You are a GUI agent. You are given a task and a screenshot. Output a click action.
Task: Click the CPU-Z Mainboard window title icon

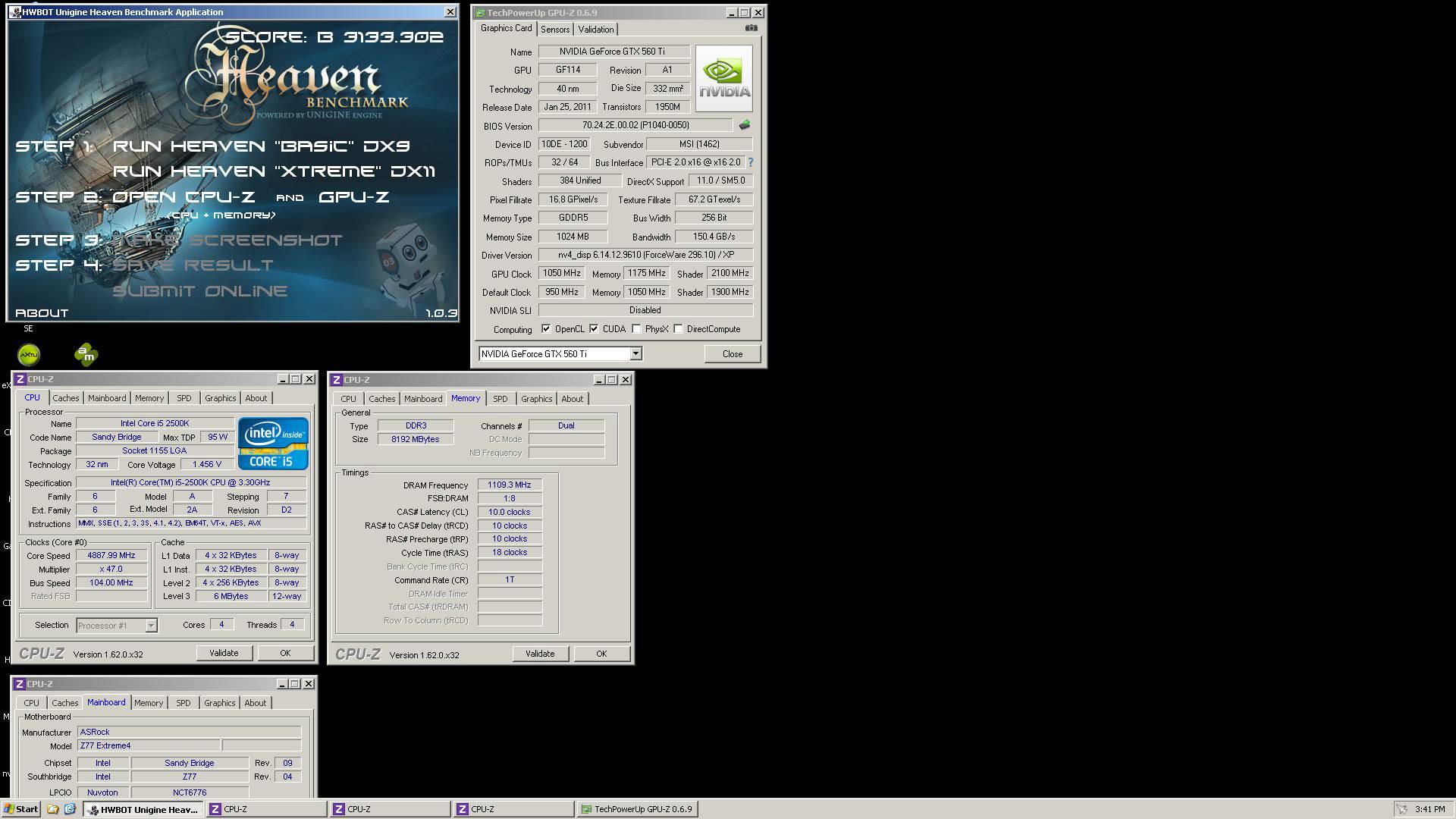pos(20,684)
